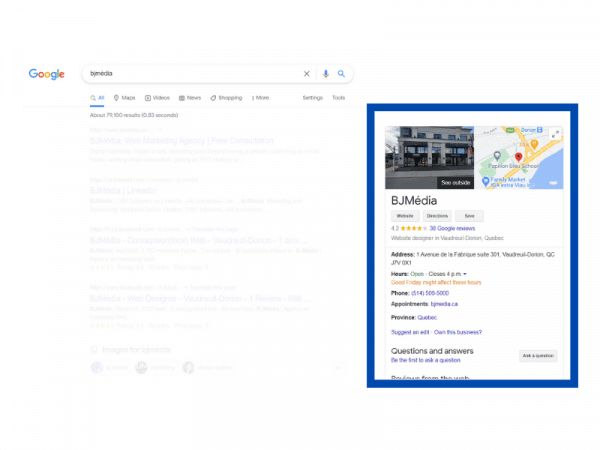The width and height of the screenshot is (600, 450).
Task: Click Own this business?
Action: pos(458,333)
